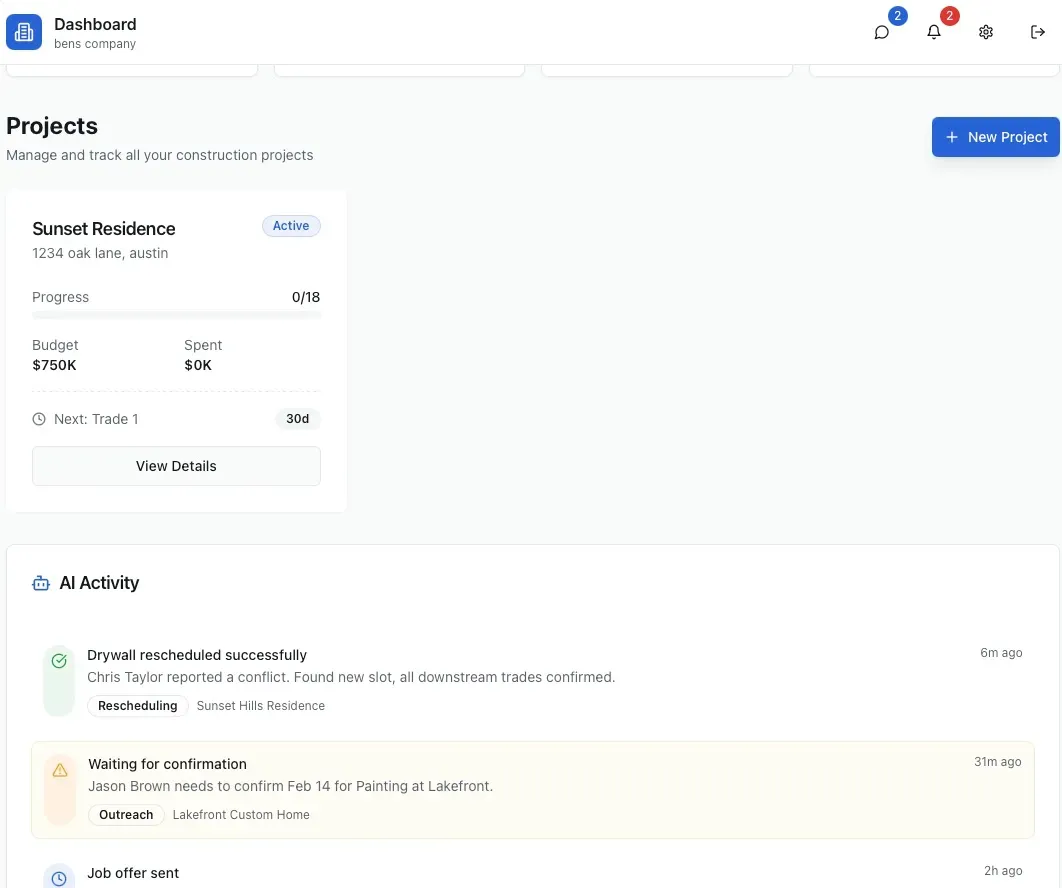Click the AI Activity robot icon
This screenshot has height=888, width=1062.
41,583
